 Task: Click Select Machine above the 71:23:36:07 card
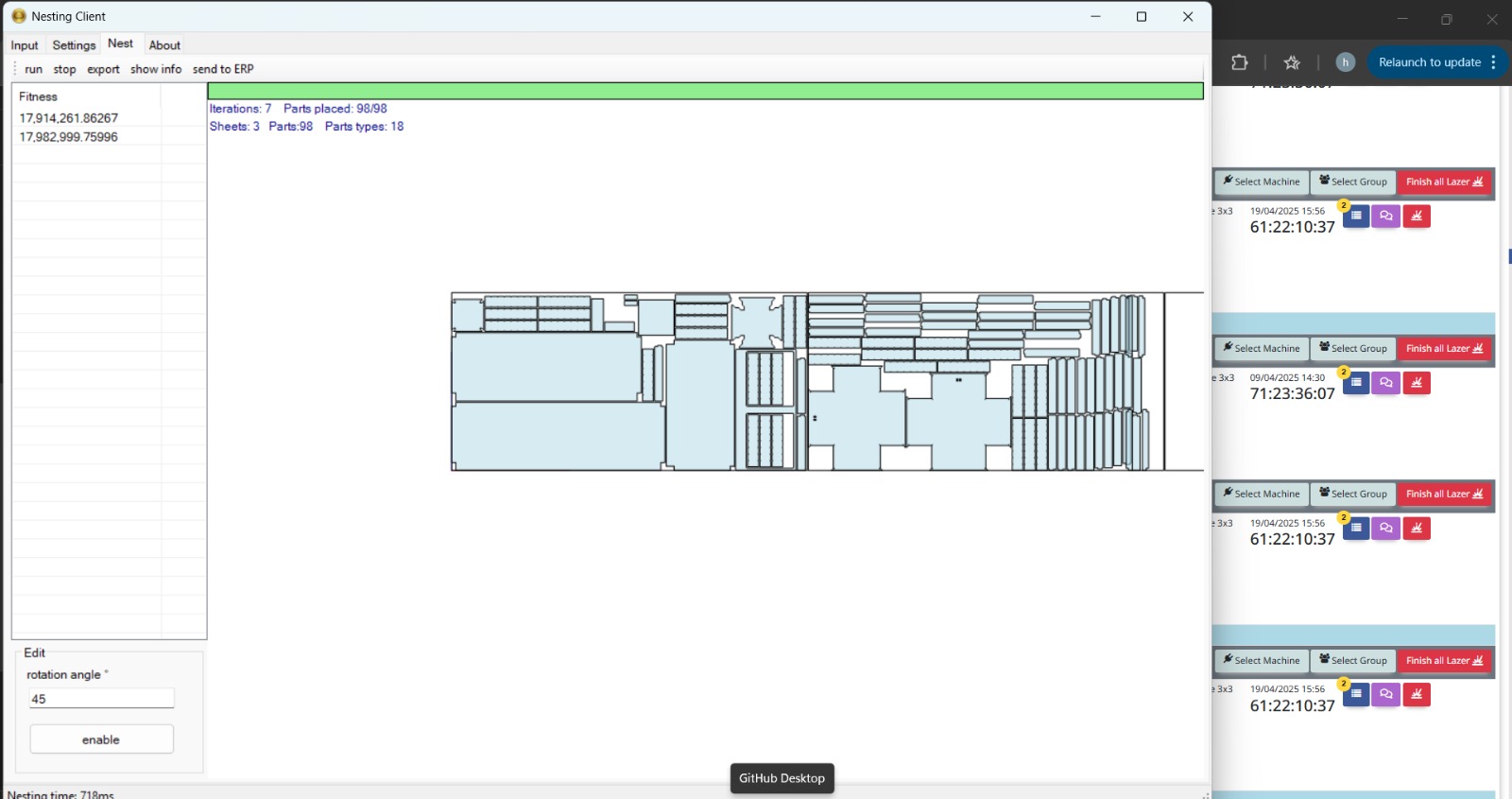[1262, 348]
